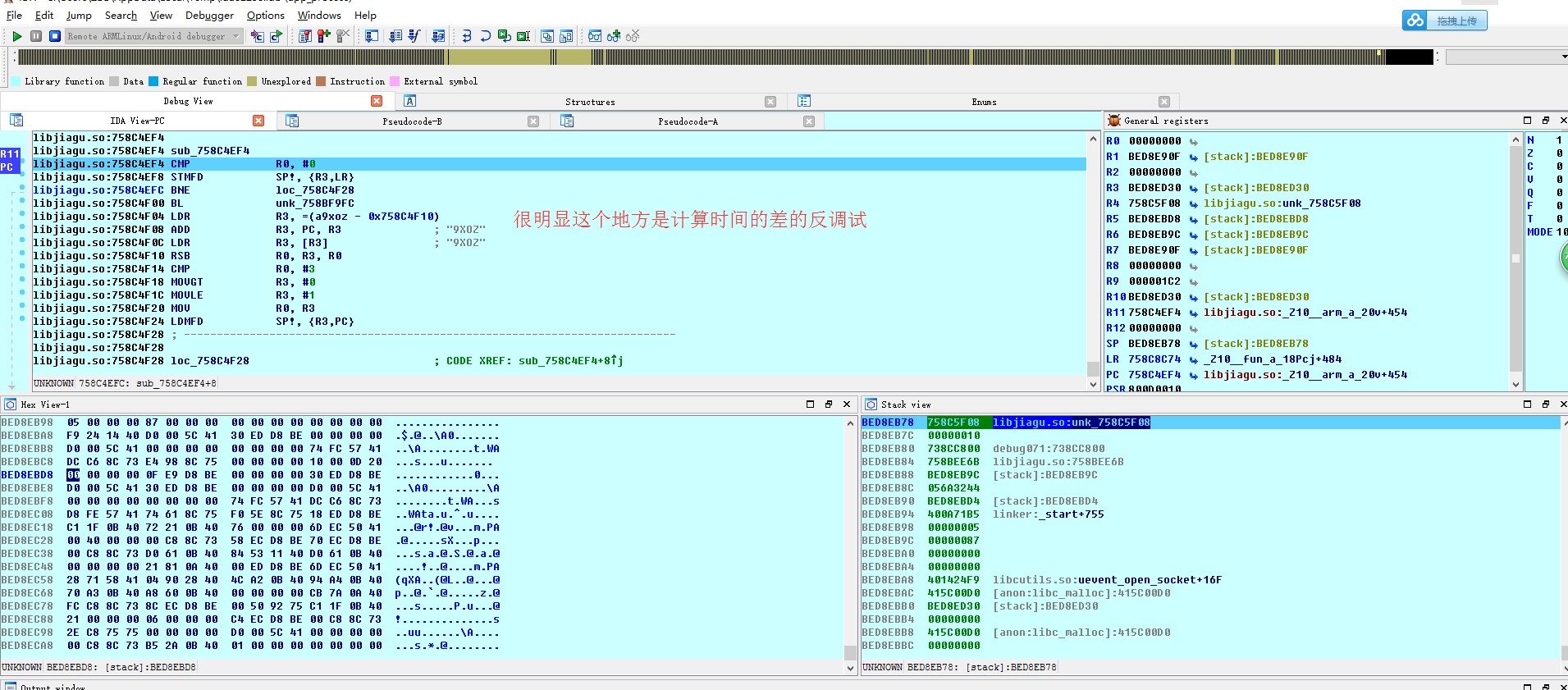Click the _Z10__fun_a_18Pcj+484 link for LR
The width and height of the screenshot is (1568, 690).
pos(1273,359)
